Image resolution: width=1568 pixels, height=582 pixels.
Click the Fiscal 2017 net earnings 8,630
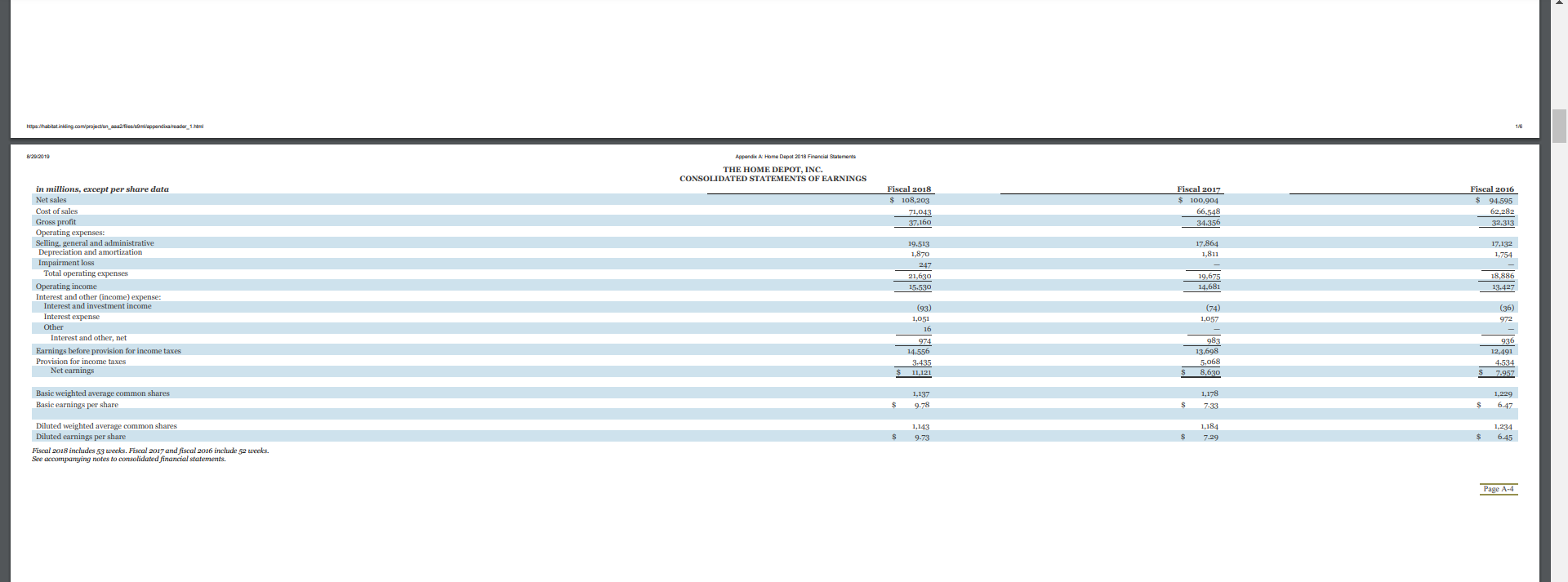click(1209, 372)
